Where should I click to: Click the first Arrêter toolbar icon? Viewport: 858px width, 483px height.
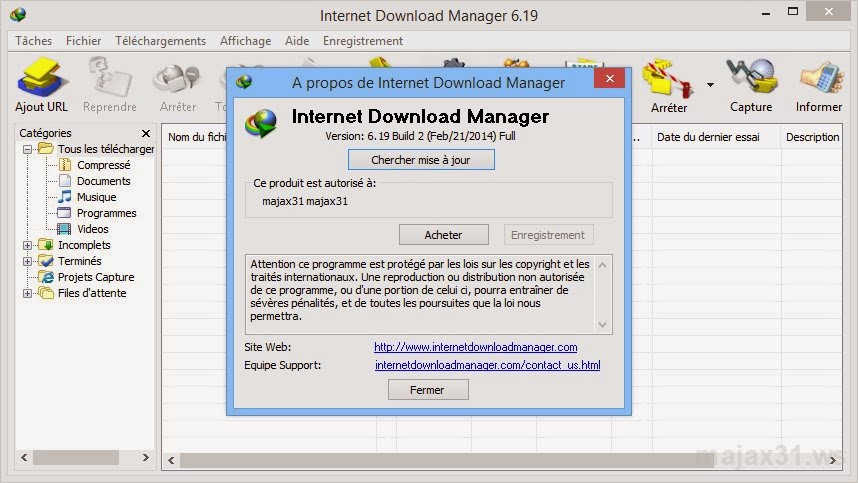click(x=177, y=79)
